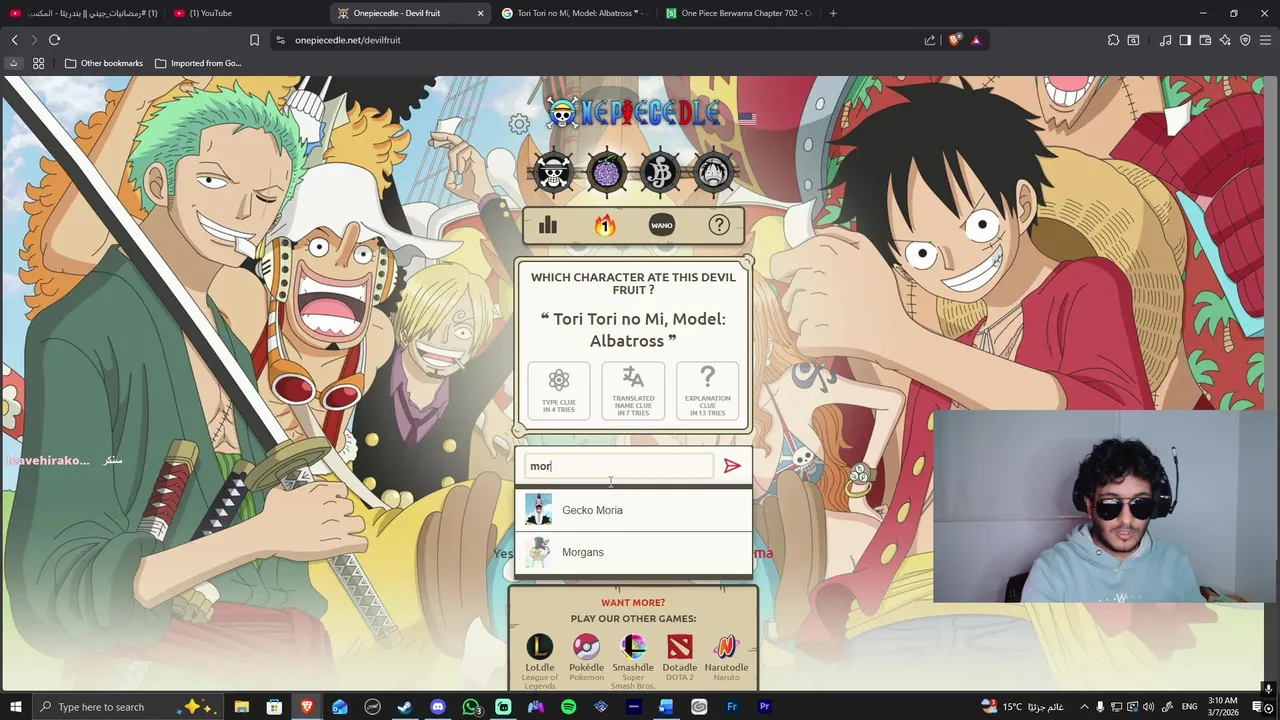Screen dimensions: 1280x720
Task: Open File Explorer from the taskbar
Action: pyautogui.click(x=241, y=707)
